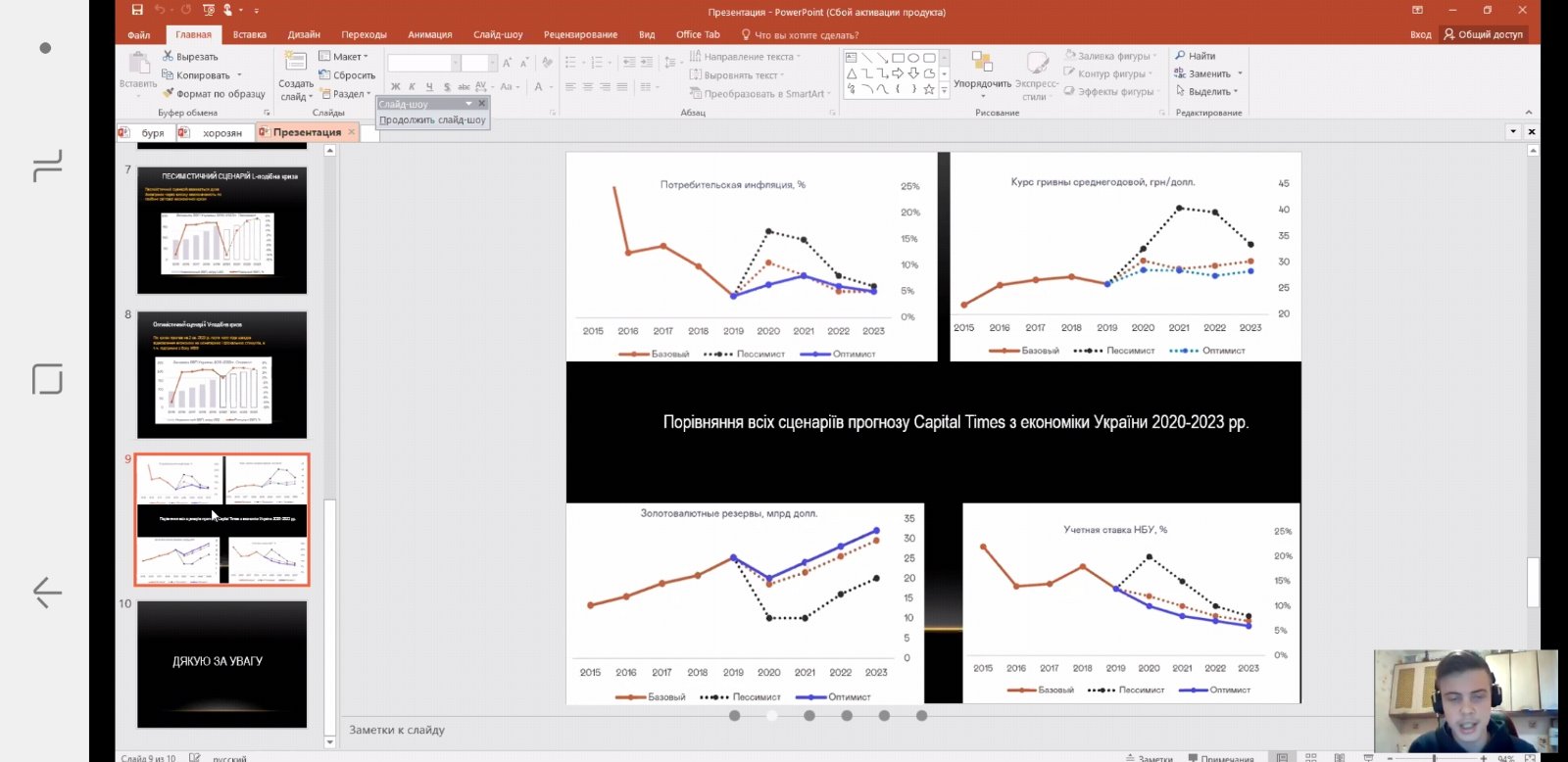Click reading view icon in status bar
Image resolution: width=1568 pixels, height=762 pixels.
1340,758
